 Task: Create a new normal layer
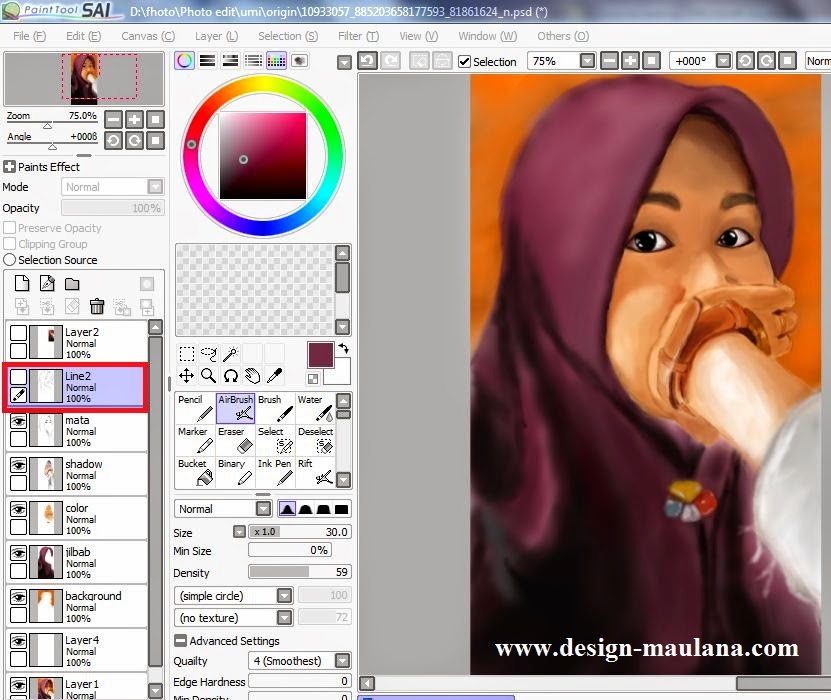pos(22,283)
